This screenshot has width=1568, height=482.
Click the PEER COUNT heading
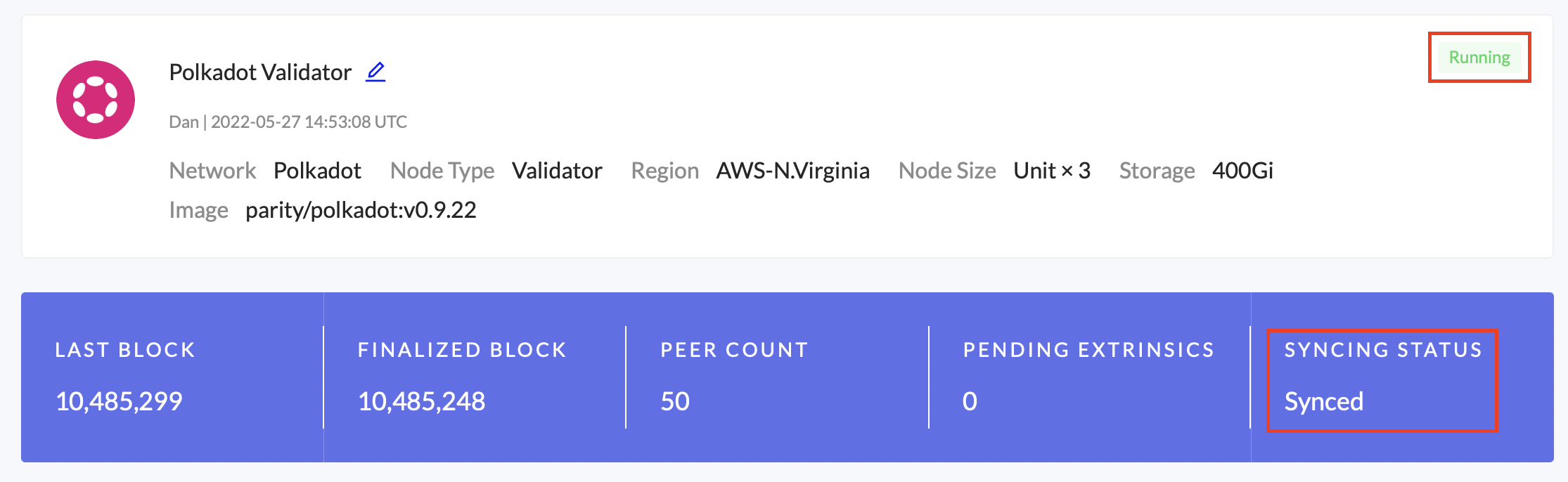point(734,350)
